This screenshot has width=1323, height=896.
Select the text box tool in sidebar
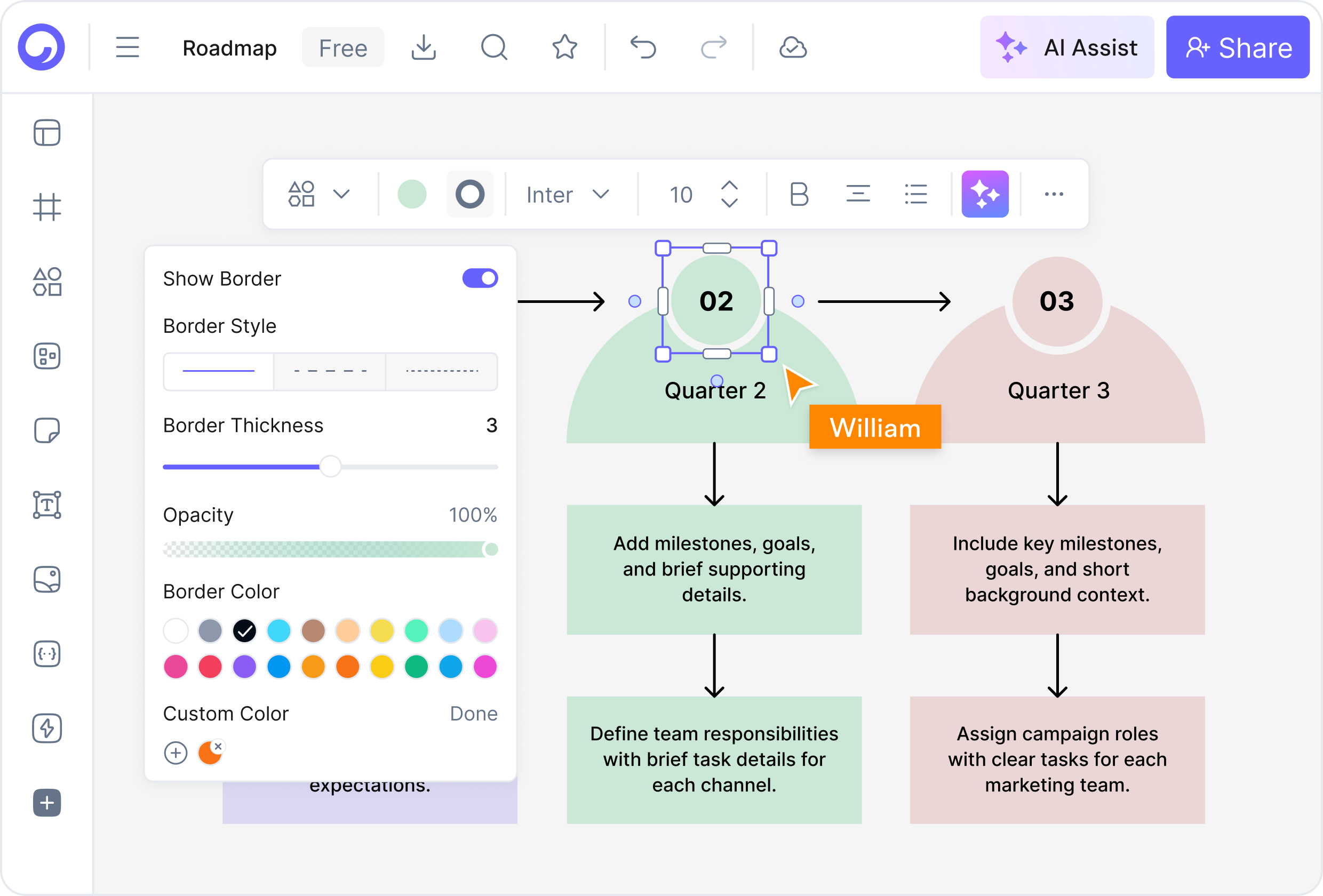[x=47, y=505]
